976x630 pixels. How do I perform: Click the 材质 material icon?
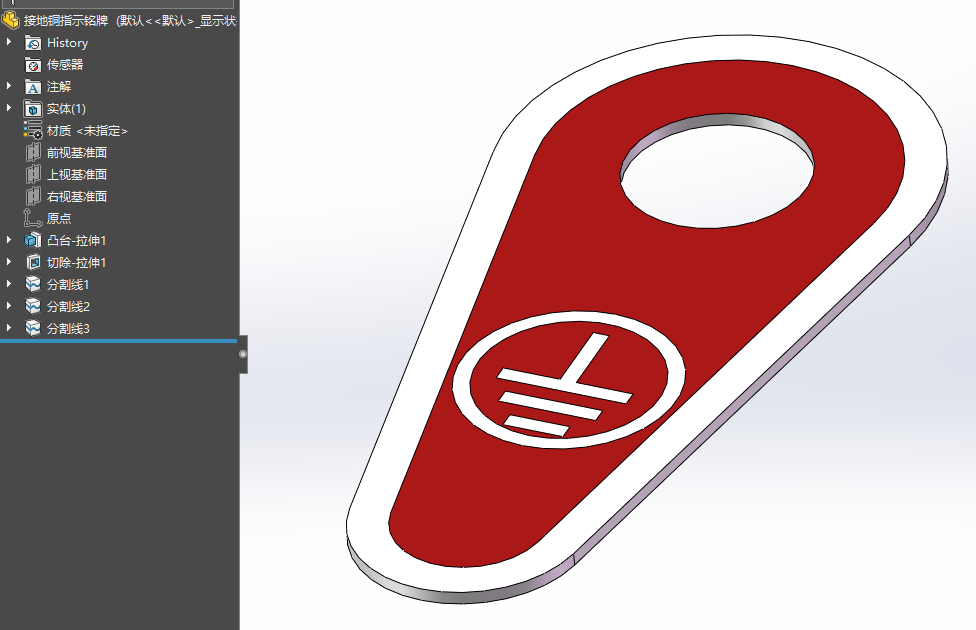[x=33, y=130]
